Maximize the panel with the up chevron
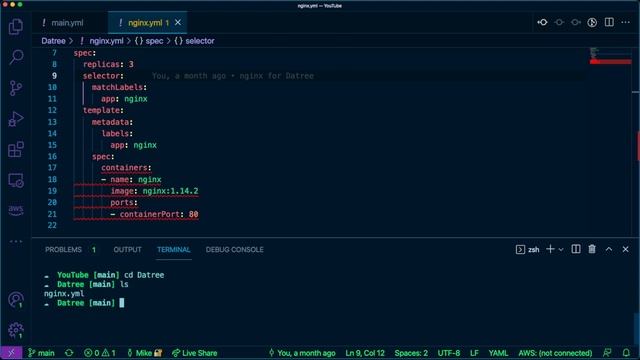640x360 pixels. point(609,249)
